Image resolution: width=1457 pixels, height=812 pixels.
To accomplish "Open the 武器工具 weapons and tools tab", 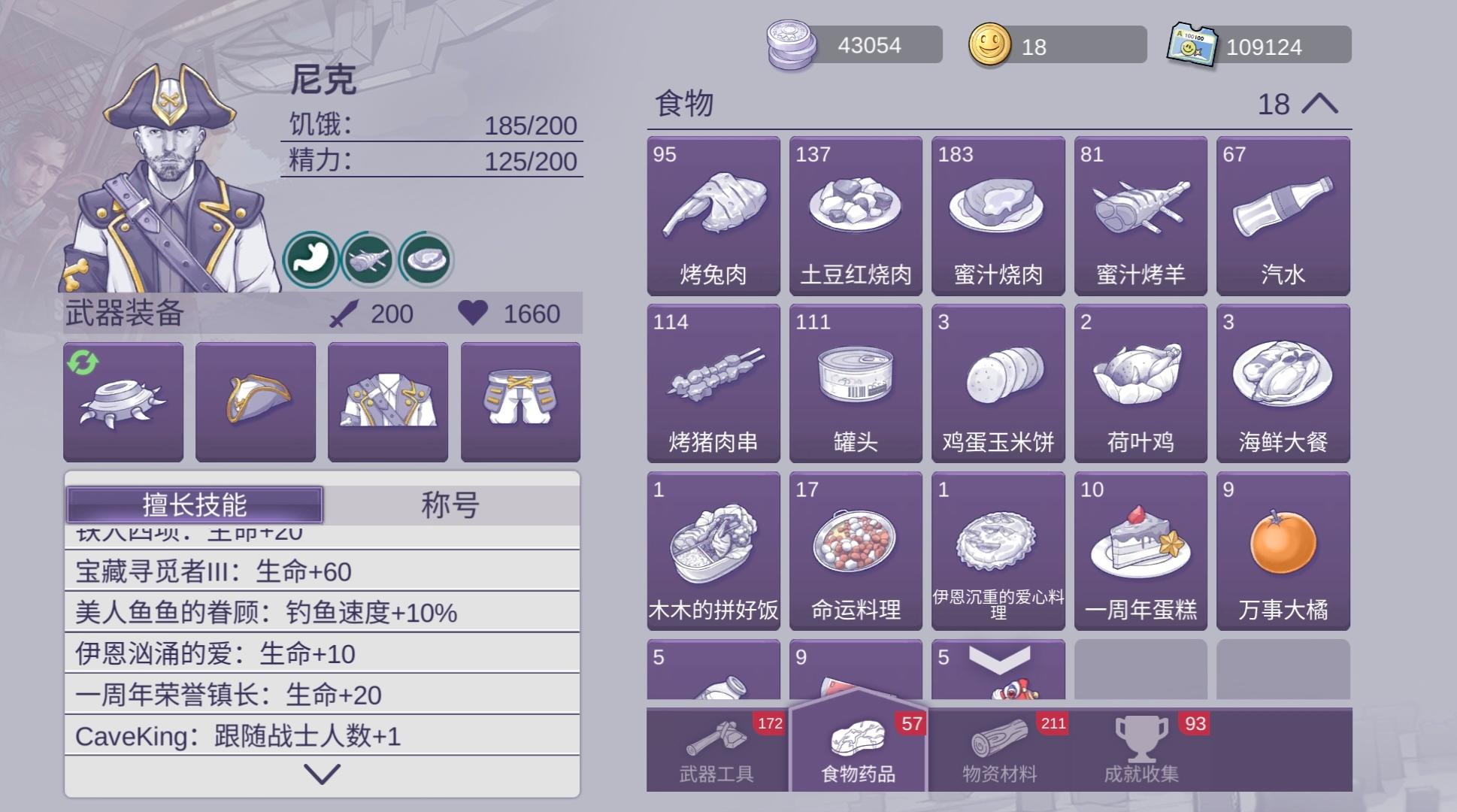I will click(716, 750).
